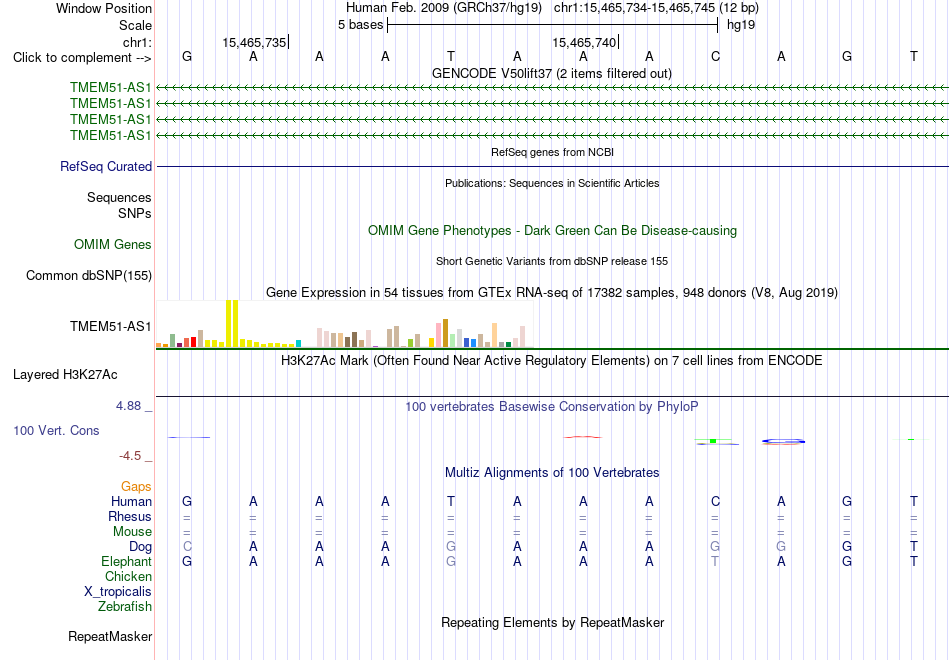950x660 pixels.
Task: Open the GTEx Gene Expression in 54 tissues title
Action: click(x=552, y=293)
